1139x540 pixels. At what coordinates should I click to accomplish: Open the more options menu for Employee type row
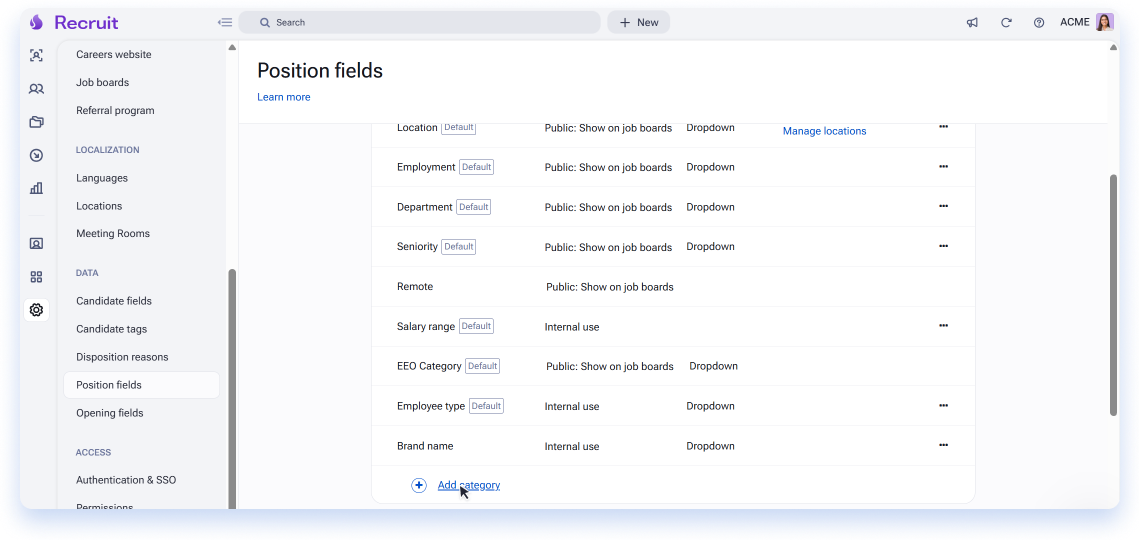[x=944, y=406]
